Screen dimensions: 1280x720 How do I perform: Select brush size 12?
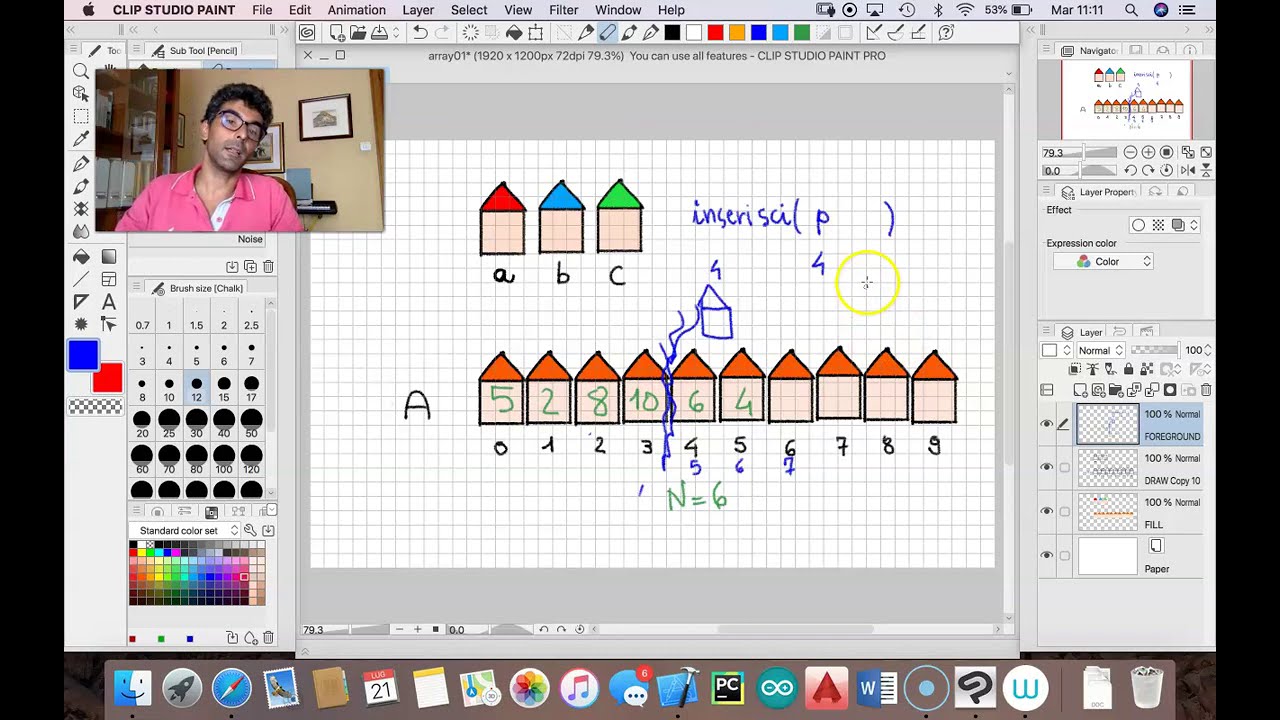click(196, 389)
